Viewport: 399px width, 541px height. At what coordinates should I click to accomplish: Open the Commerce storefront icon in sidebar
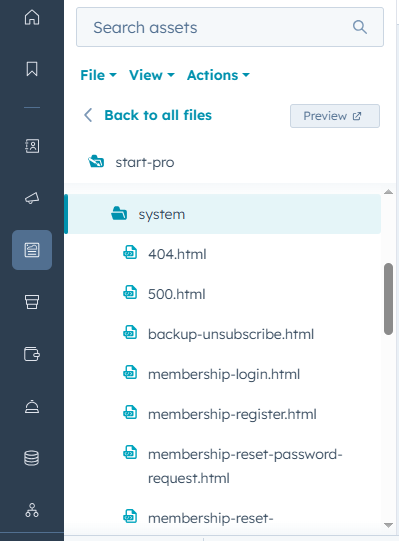tap(32, 302)
